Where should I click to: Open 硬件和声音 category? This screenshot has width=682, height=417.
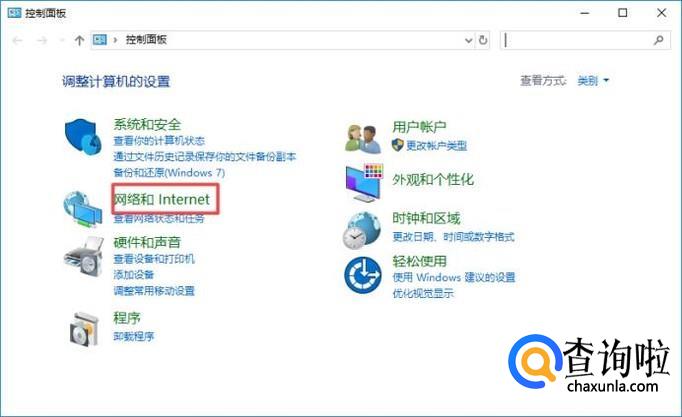tap(147, 242)
